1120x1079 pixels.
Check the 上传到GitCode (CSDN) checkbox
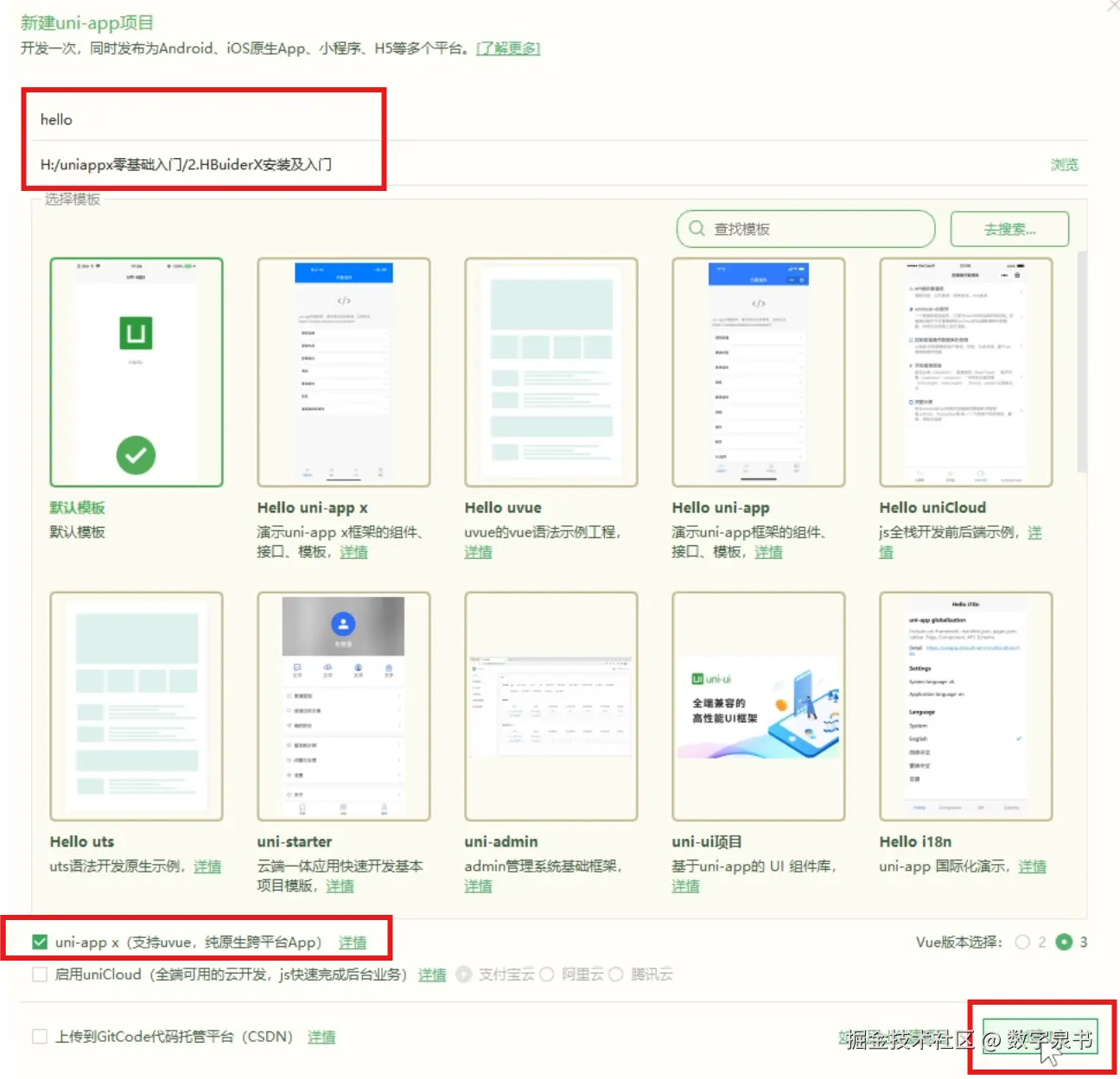pos(39,1036)
